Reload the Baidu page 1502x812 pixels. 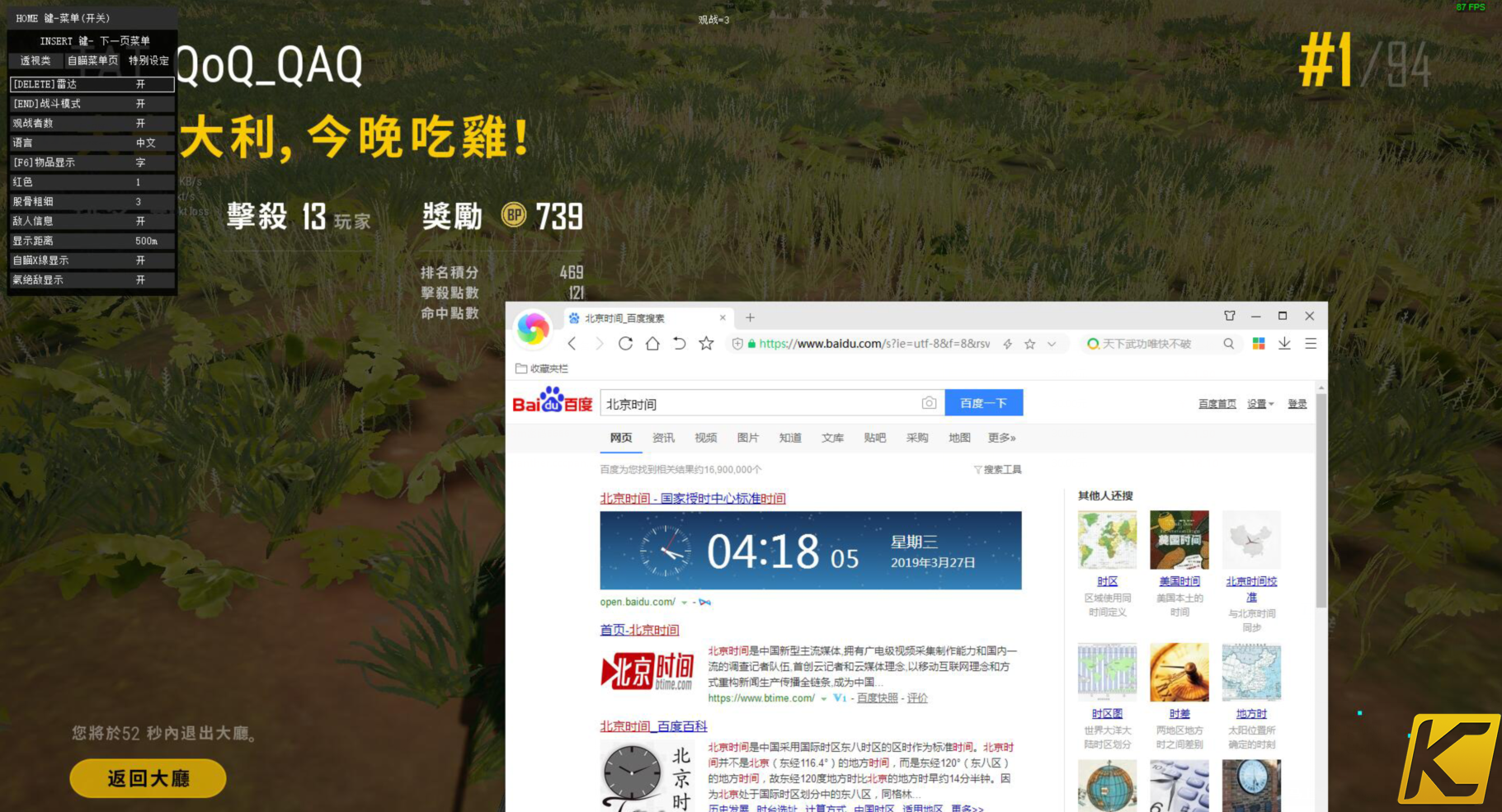tap(625, 344)
